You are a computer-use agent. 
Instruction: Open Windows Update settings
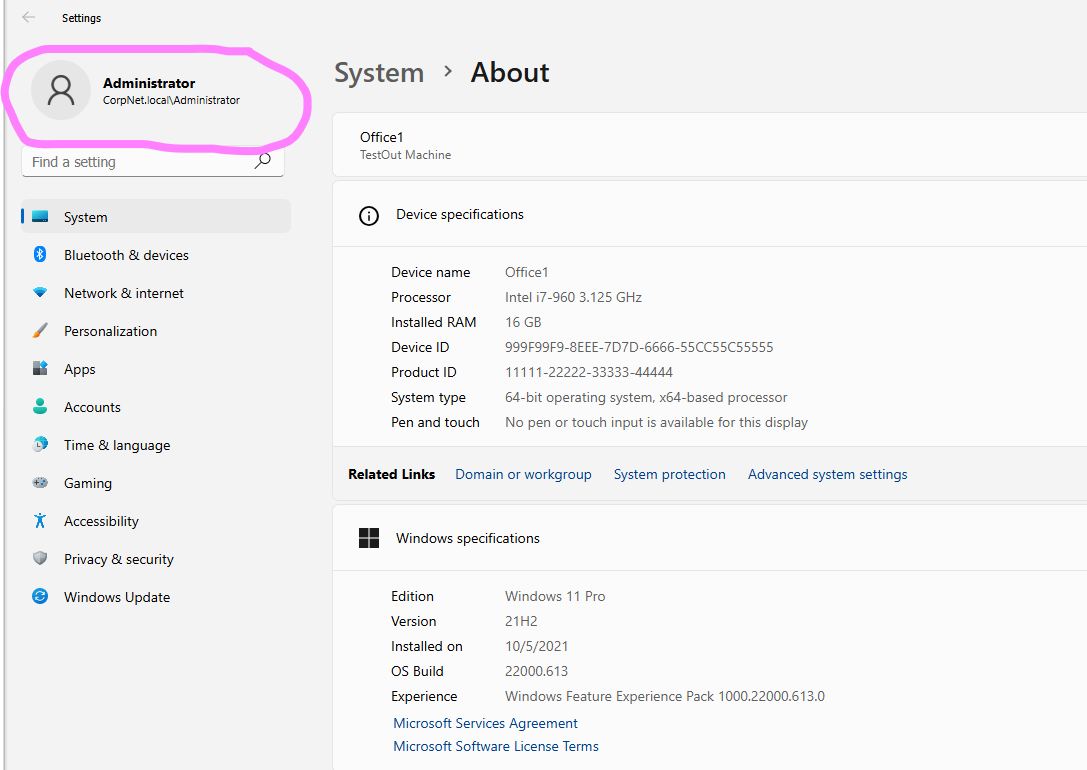(156, 597)
